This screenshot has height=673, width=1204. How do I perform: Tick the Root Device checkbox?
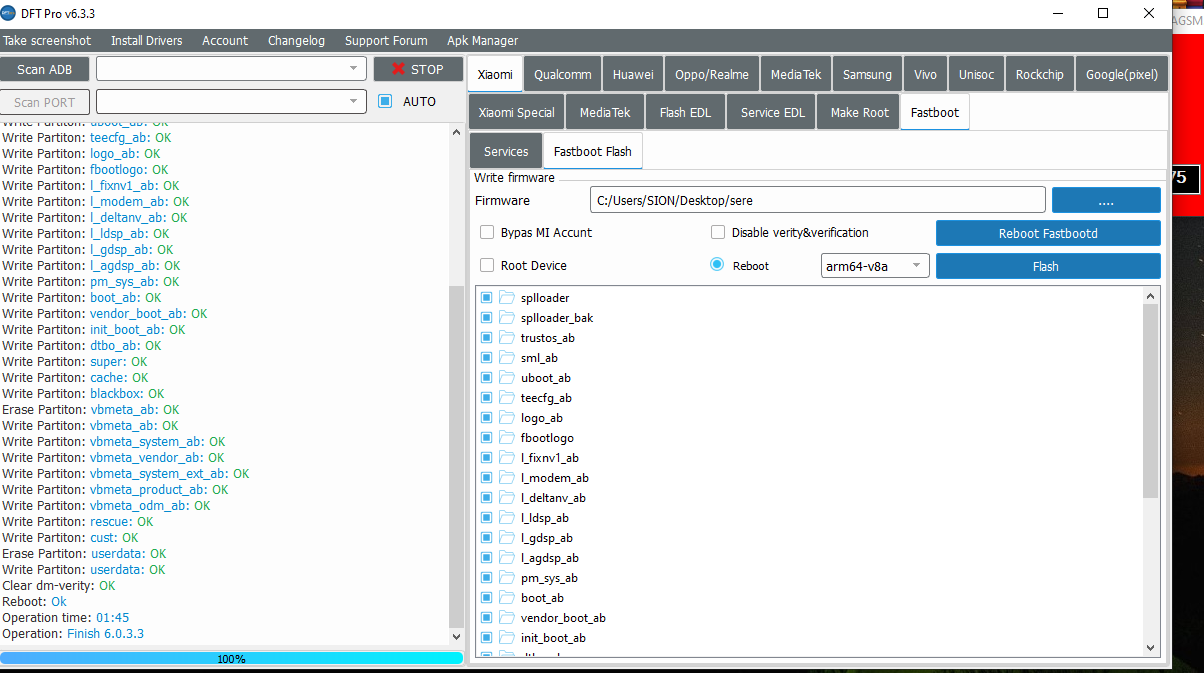(487, 265)
